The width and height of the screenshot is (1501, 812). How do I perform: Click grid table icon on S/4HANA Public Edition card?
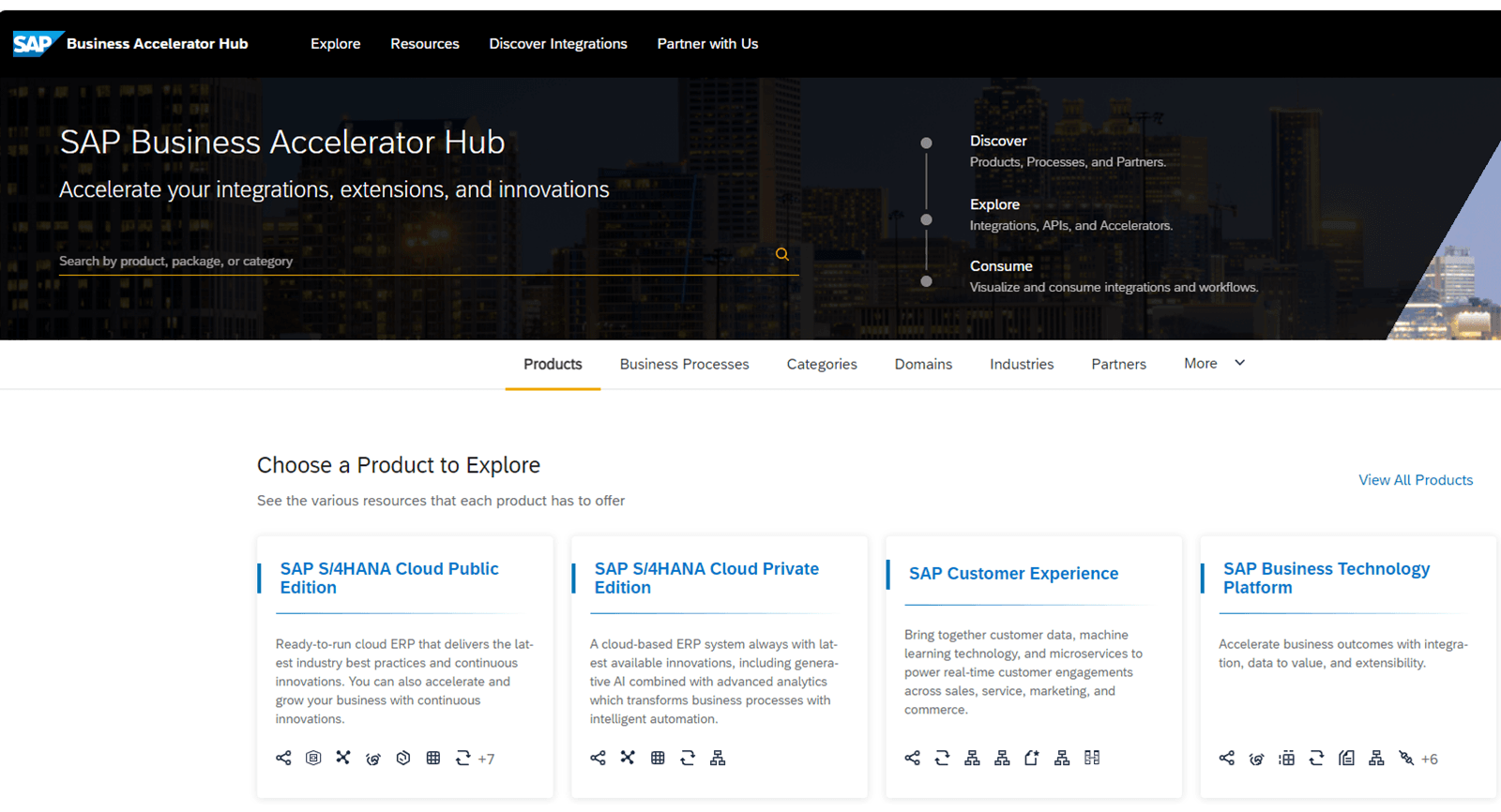tap(433, 758)
